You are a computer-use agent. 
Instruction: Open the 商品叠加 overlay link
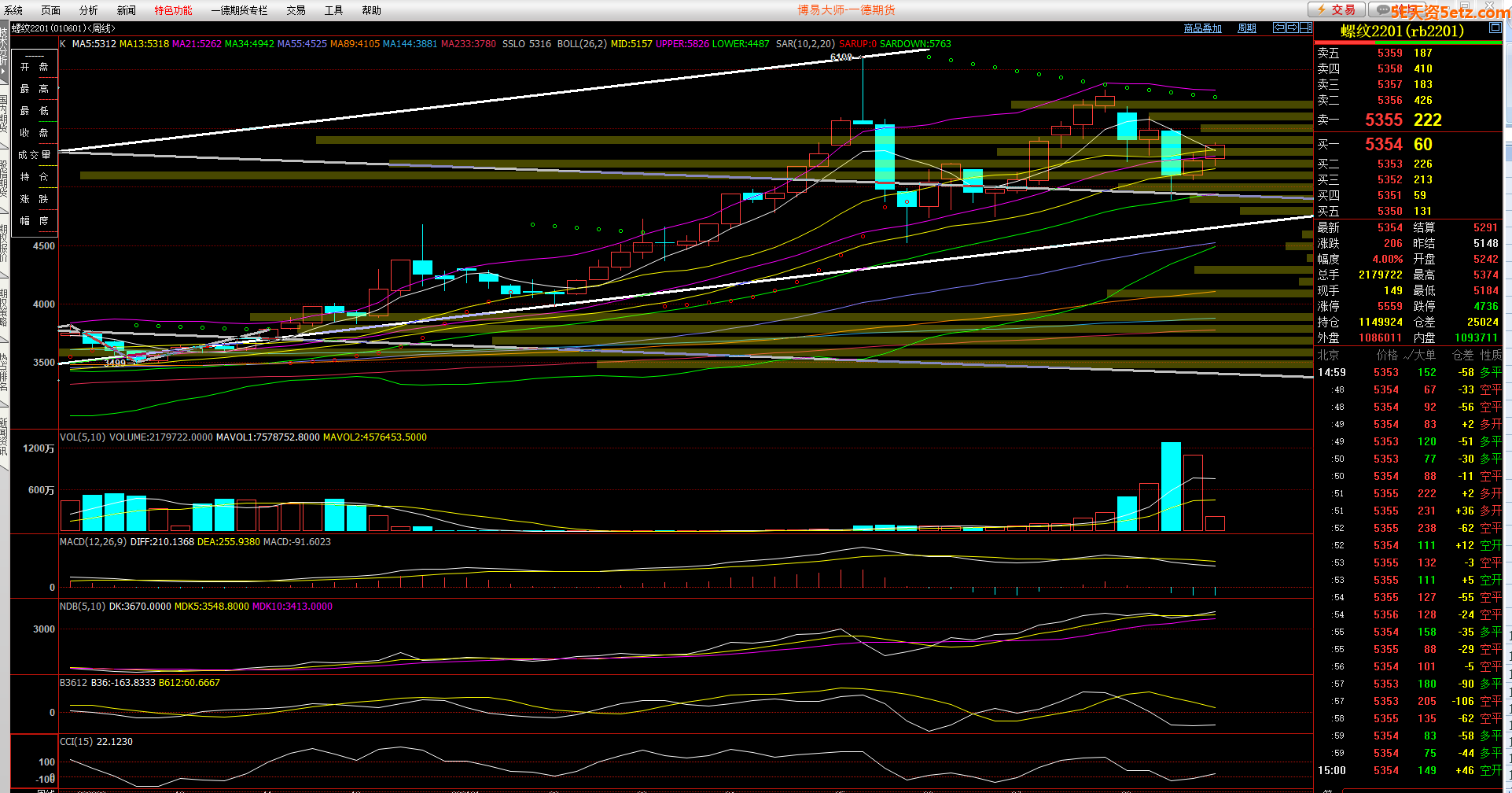tap(1202, 28)
